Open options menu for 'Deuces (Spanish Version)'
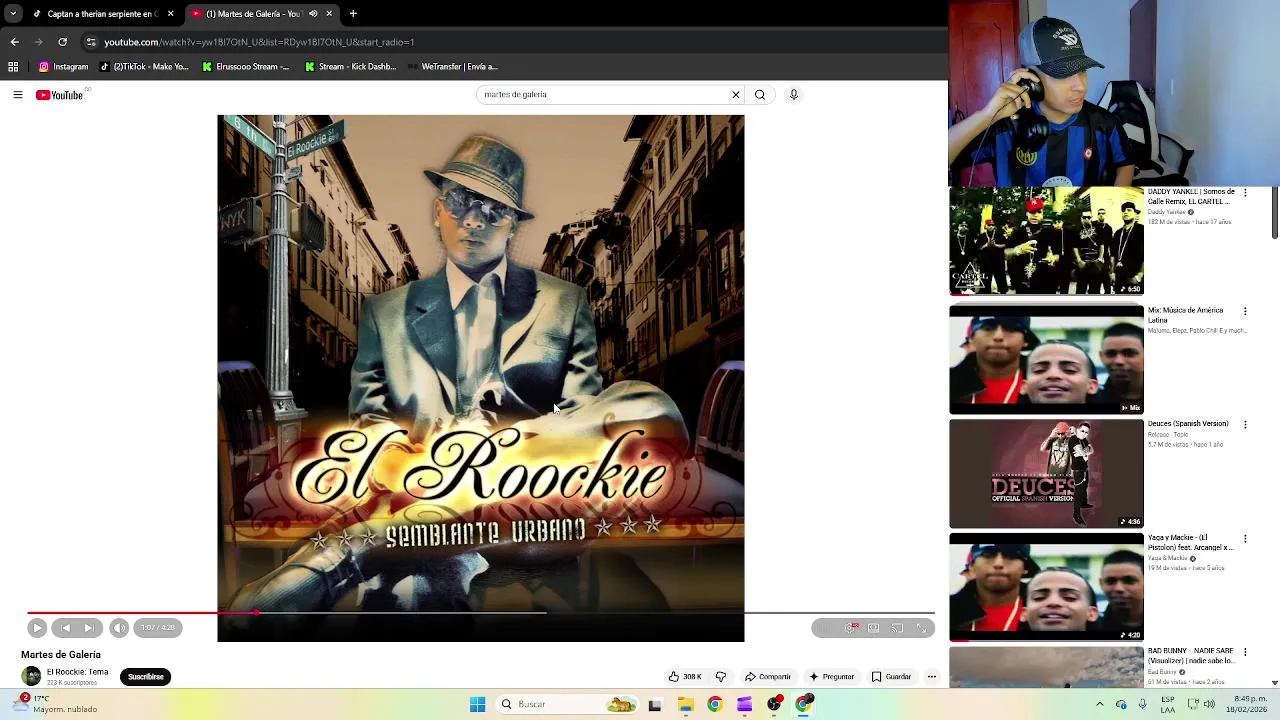 pyautogui.click(x=1245, y=425)
